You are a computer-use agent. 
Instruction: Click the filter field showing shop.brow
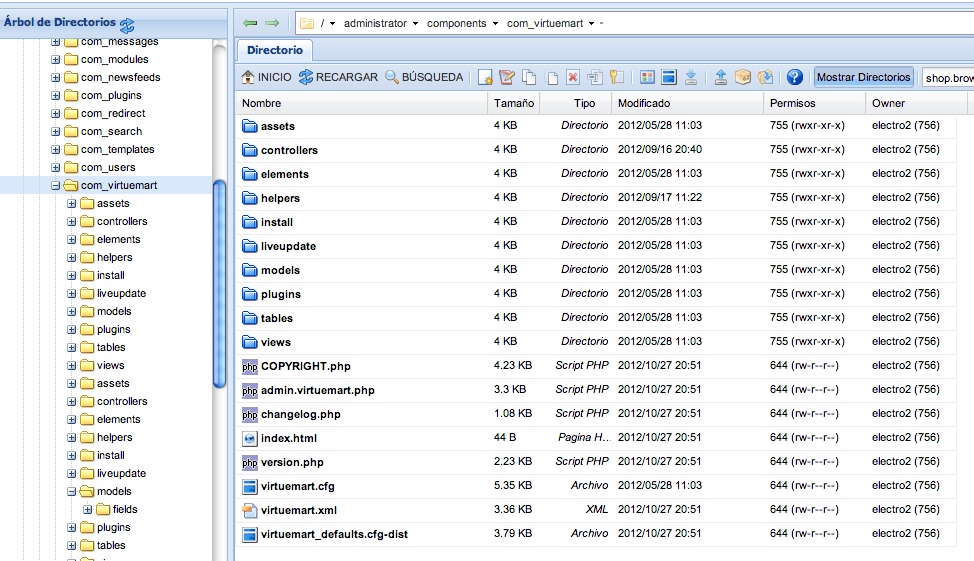click(x=948, y=78)
